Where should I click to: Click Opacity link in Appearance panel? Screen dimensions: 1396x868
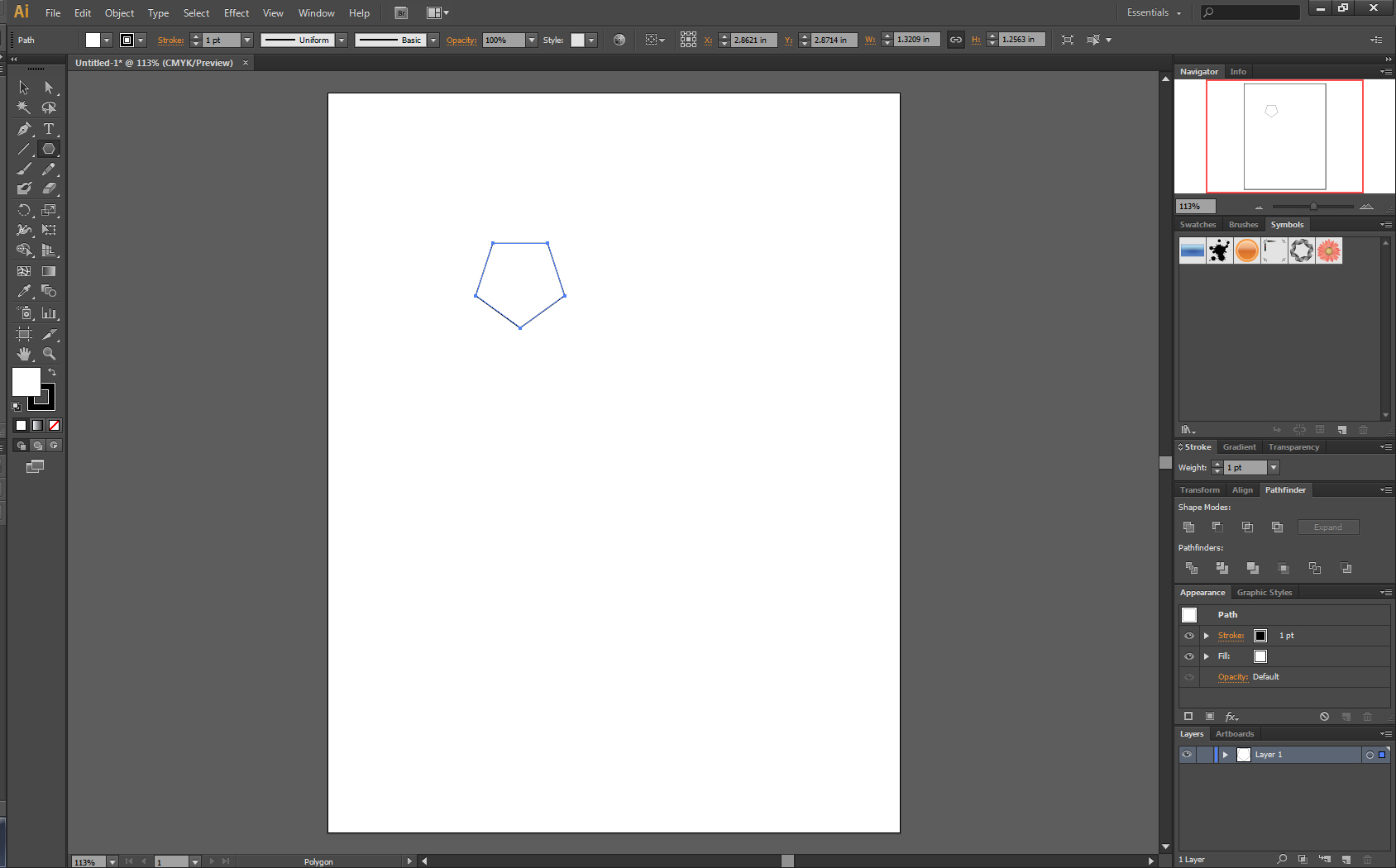1233,677
